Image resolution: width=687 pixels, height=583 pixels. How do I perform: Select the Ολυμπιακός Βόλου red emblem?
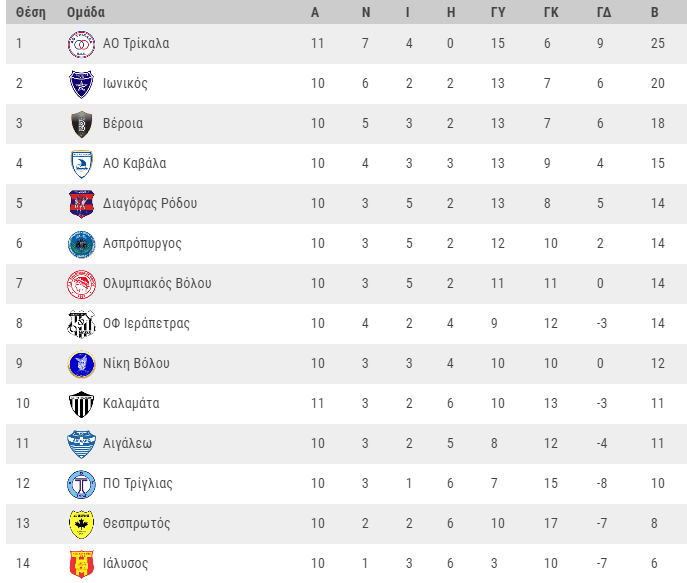click(81, 284)
